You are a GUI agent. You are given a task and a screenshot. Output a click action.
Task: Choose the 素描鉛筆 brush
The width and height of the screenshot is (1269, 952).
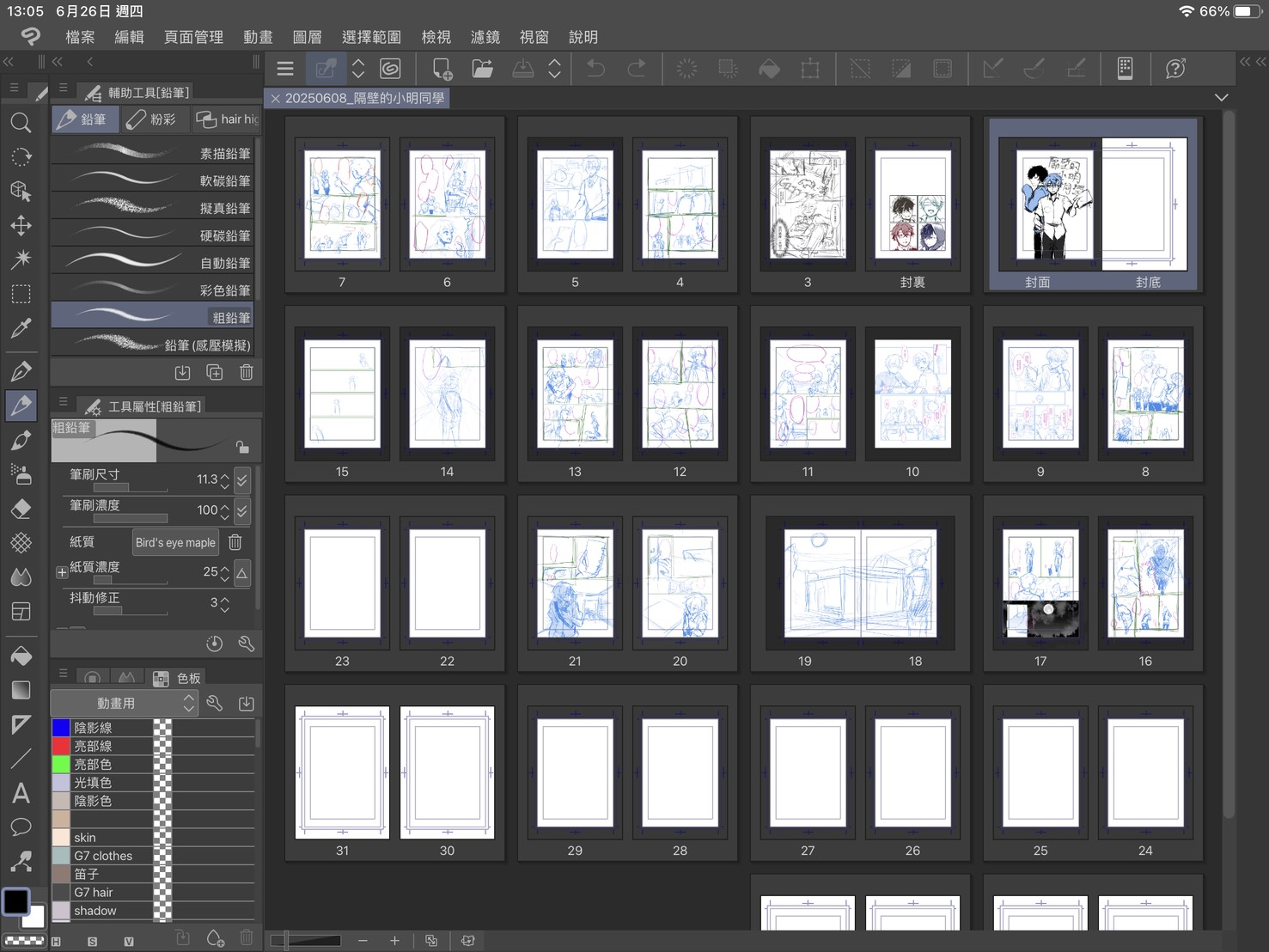[153, 153]
